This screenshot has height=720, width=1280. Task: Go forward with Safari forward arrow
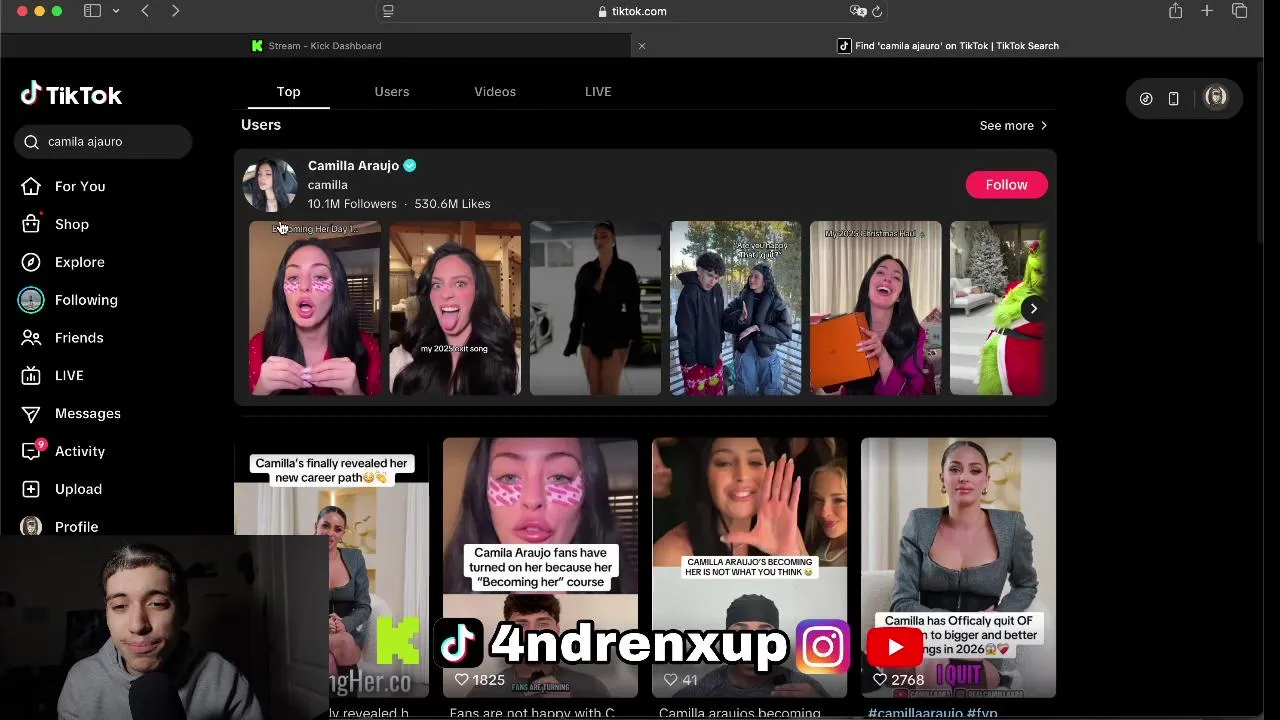[175, 11]
